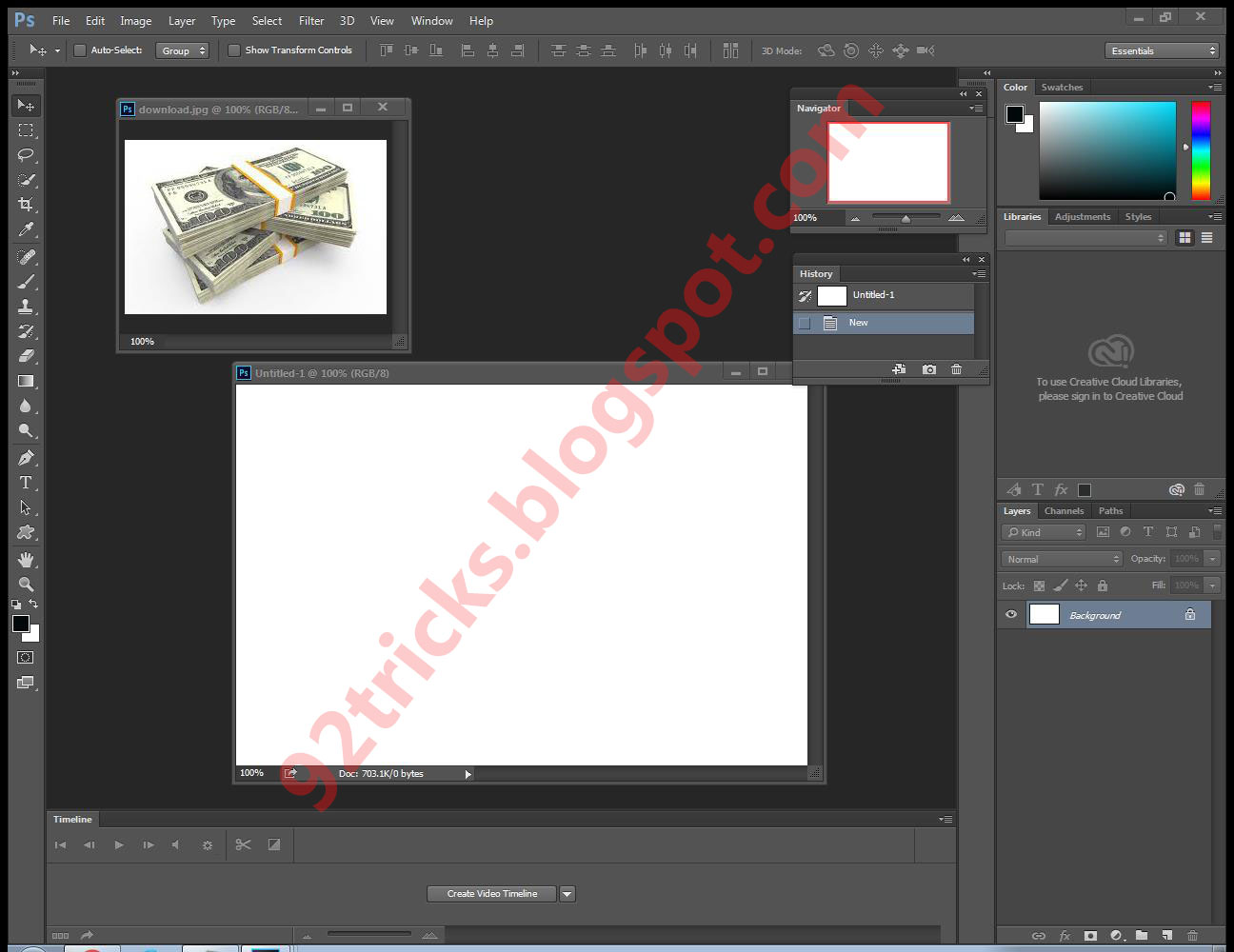Activate the Clone Stamp tool
This screenshot has width=1234, height=952.
pyautogui.click(x=26, y=307)
